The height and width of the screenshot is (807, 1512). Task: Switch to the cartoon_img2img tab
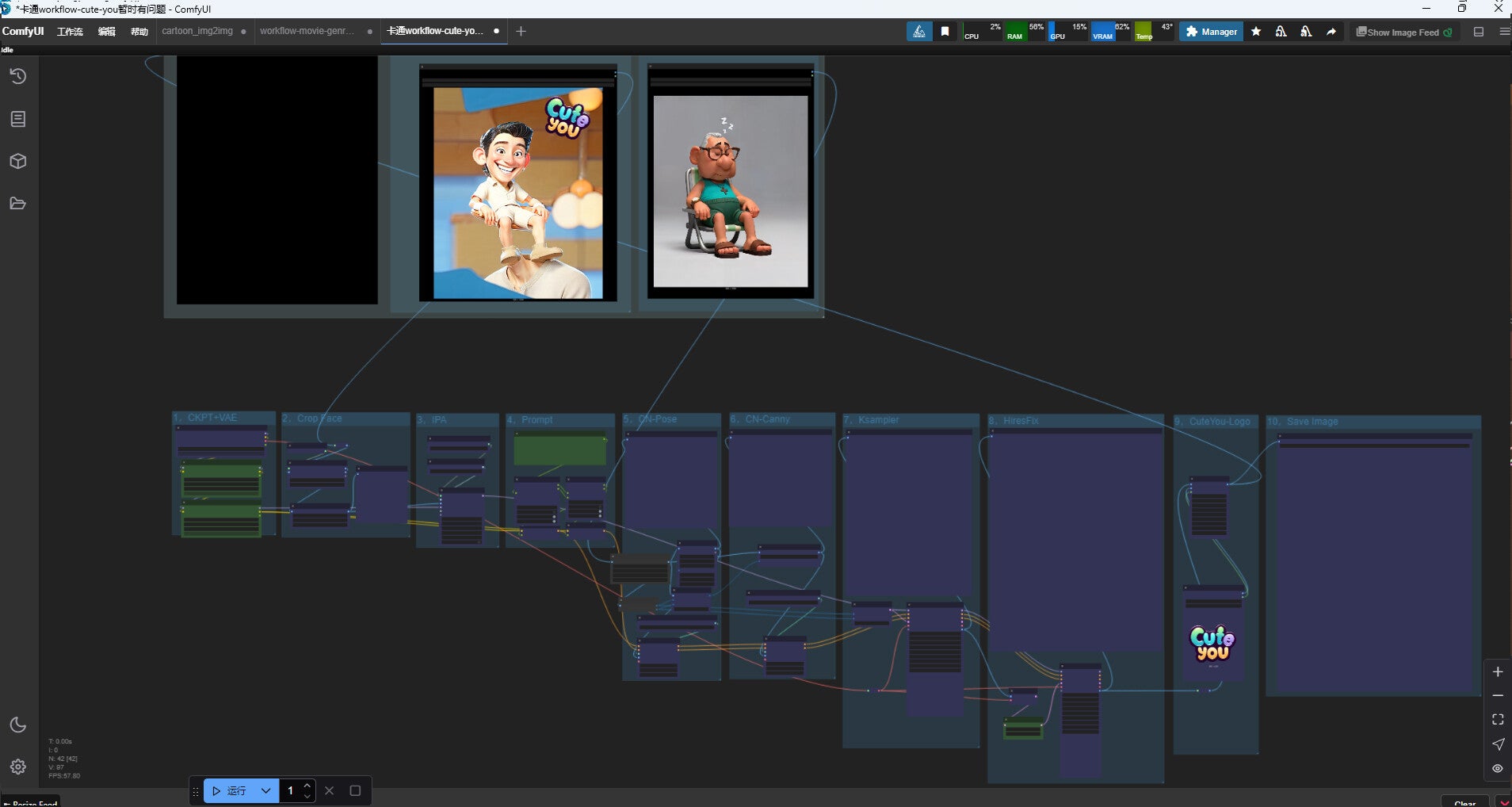pos(197,31)
